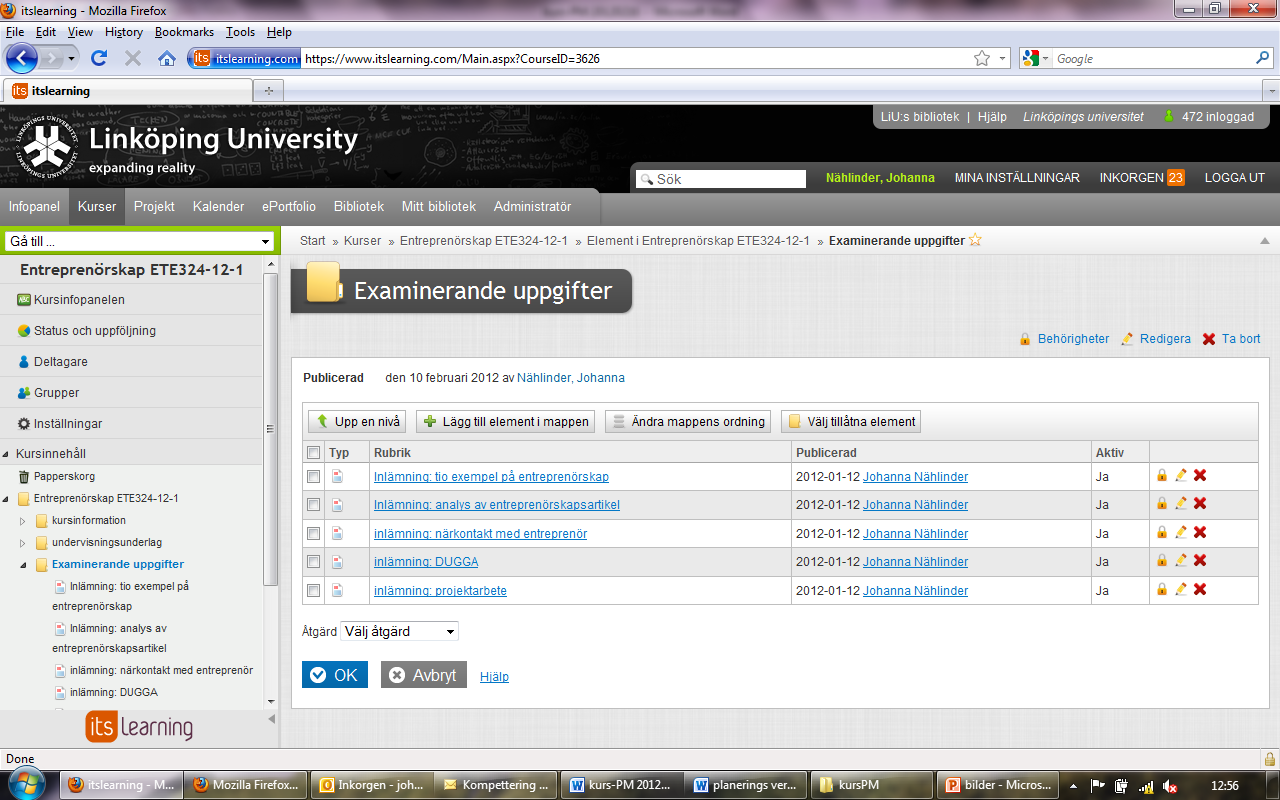Viewport: 1280px width, 800px height.
Task: Collapse the sidebar with arrow near itslearning logo
Action: click(272, 719)
